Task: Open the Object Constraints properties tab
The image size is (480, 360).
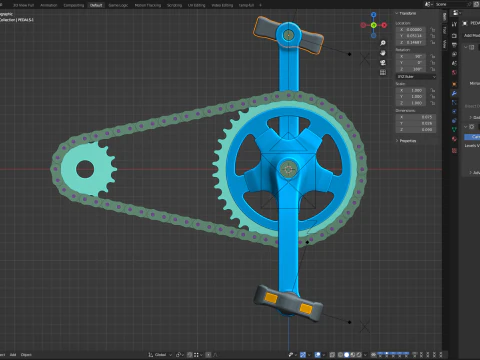Action: [454, 121]
